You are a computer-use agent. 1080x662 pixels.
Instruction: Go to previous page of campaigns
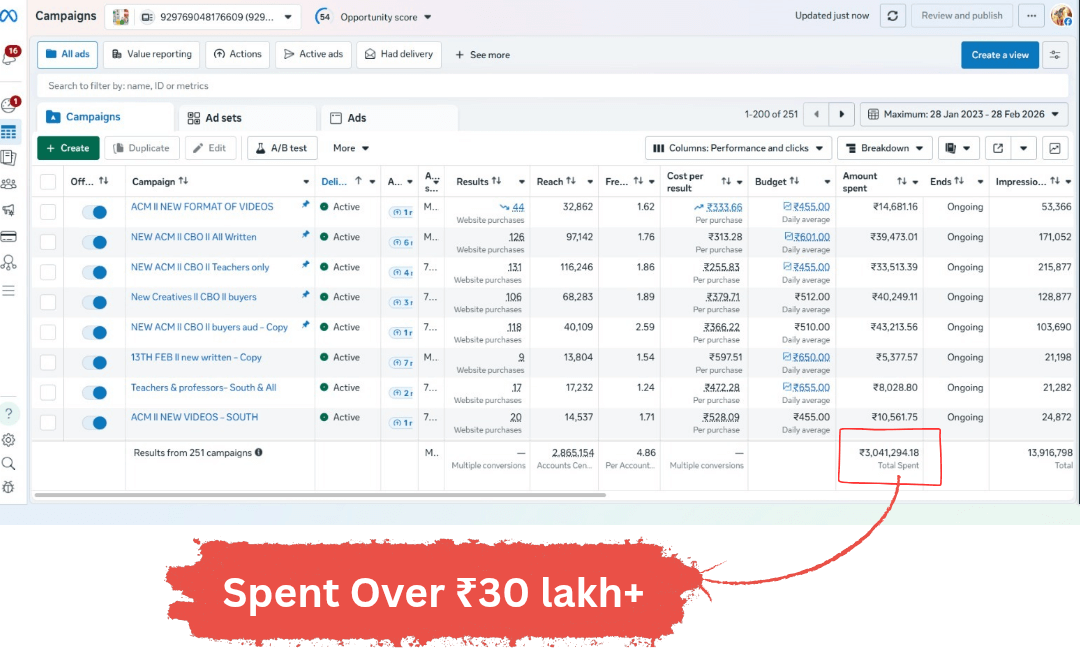pyautogui.click(x=816, y=114)
